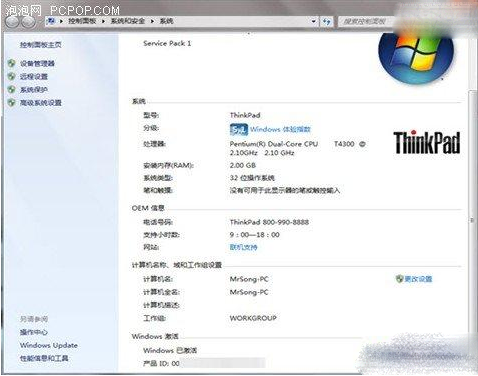478x376 pixels.
Task: Click the forward navigation button
Action: [x=28, y=22]
